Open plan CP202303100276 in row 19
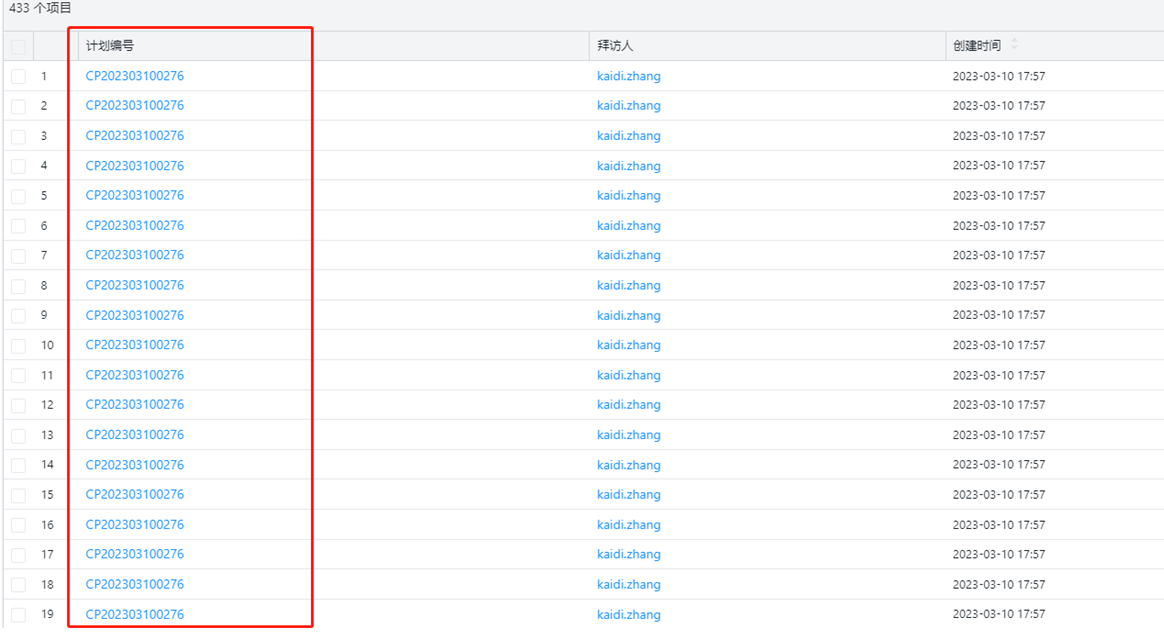1164x635 pixels. click(134, 614)
